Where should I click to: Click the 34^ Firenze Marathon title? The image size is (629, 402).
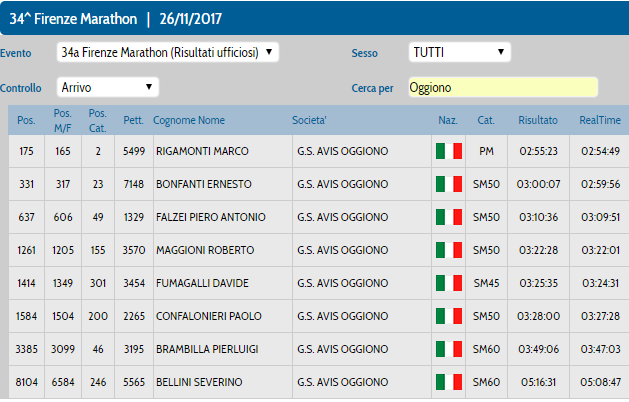73,19
